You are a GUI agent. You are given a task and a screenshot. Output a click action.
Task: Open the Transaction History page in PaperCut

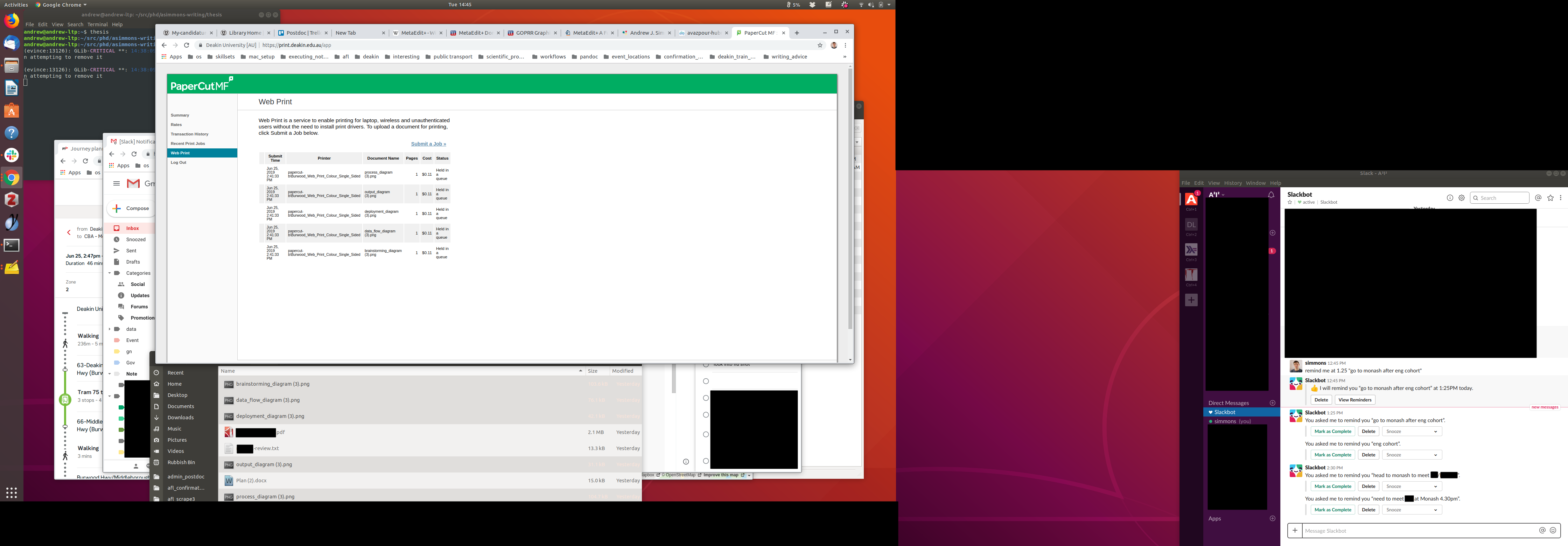(189, 134)
